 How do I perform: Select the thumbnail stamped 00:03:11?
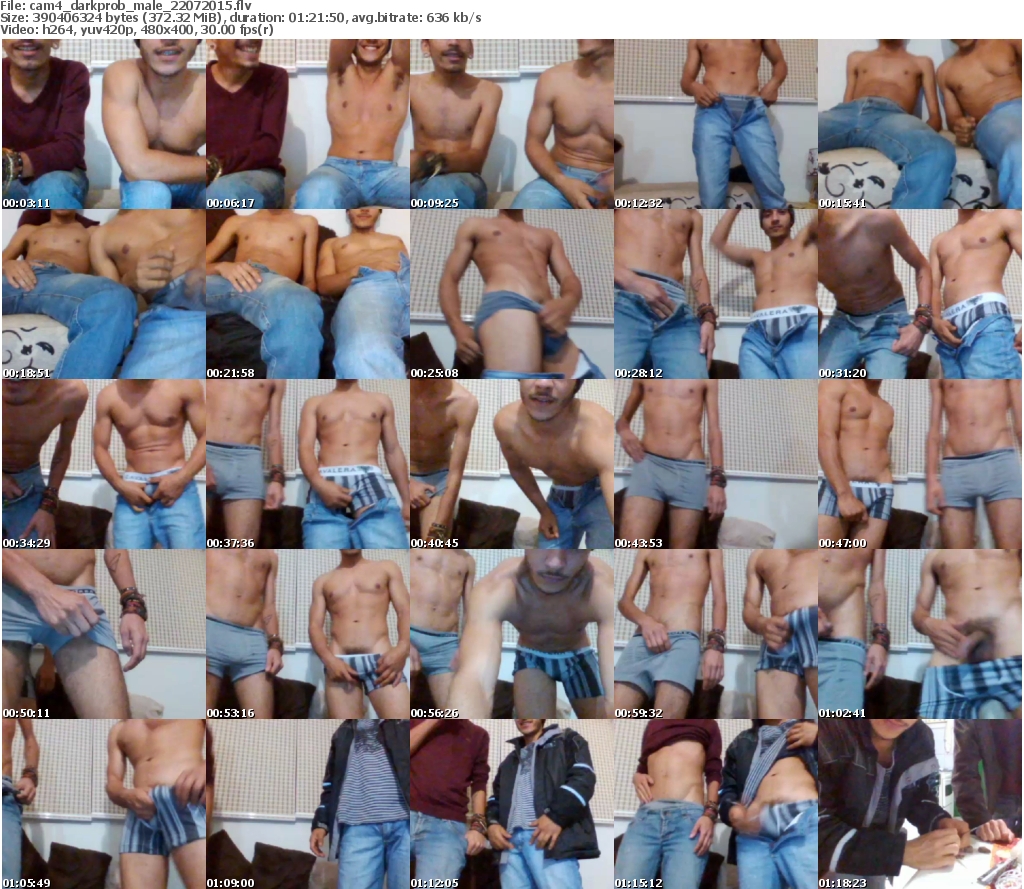point(104,124)
